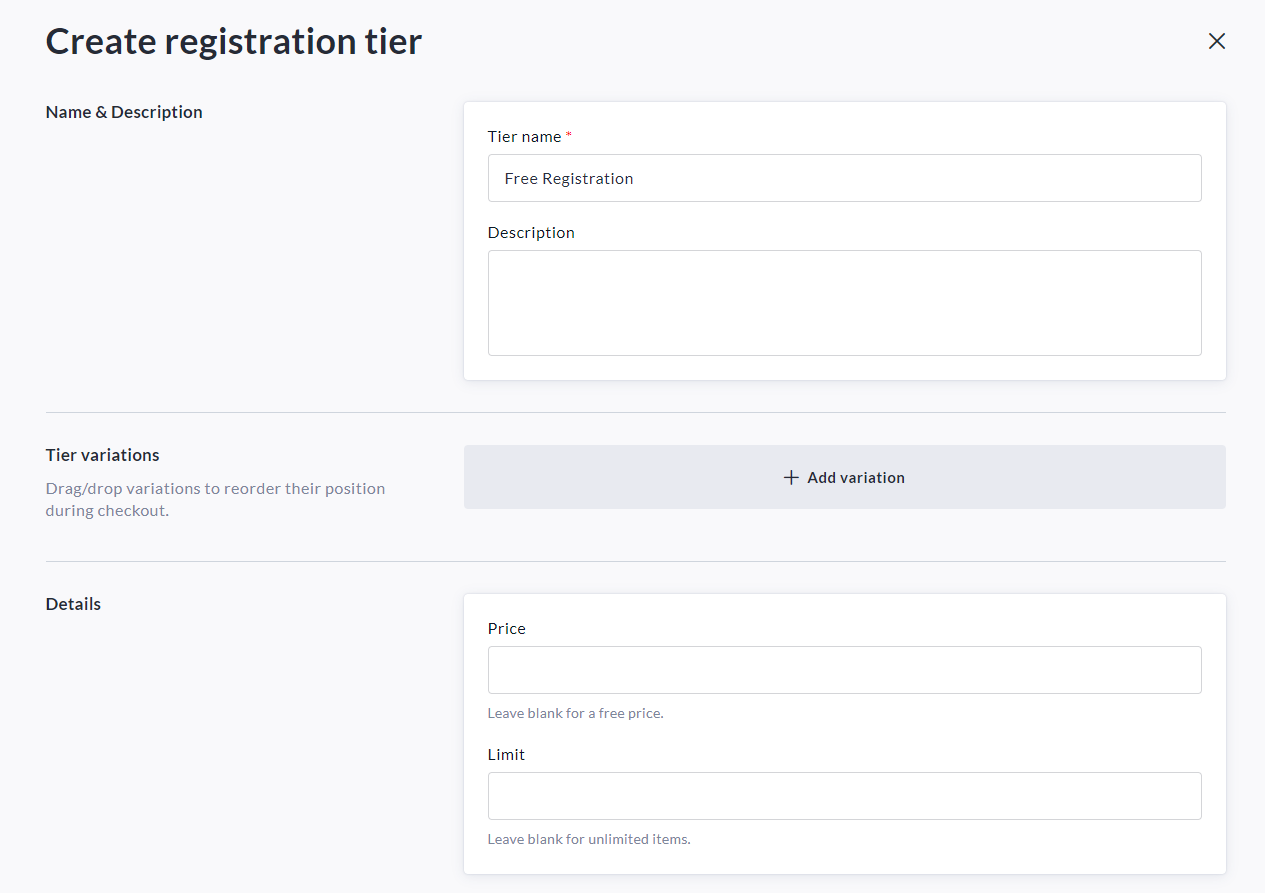Click the Tier name field label
This screenshot has width=1265, height=893.
524,136
